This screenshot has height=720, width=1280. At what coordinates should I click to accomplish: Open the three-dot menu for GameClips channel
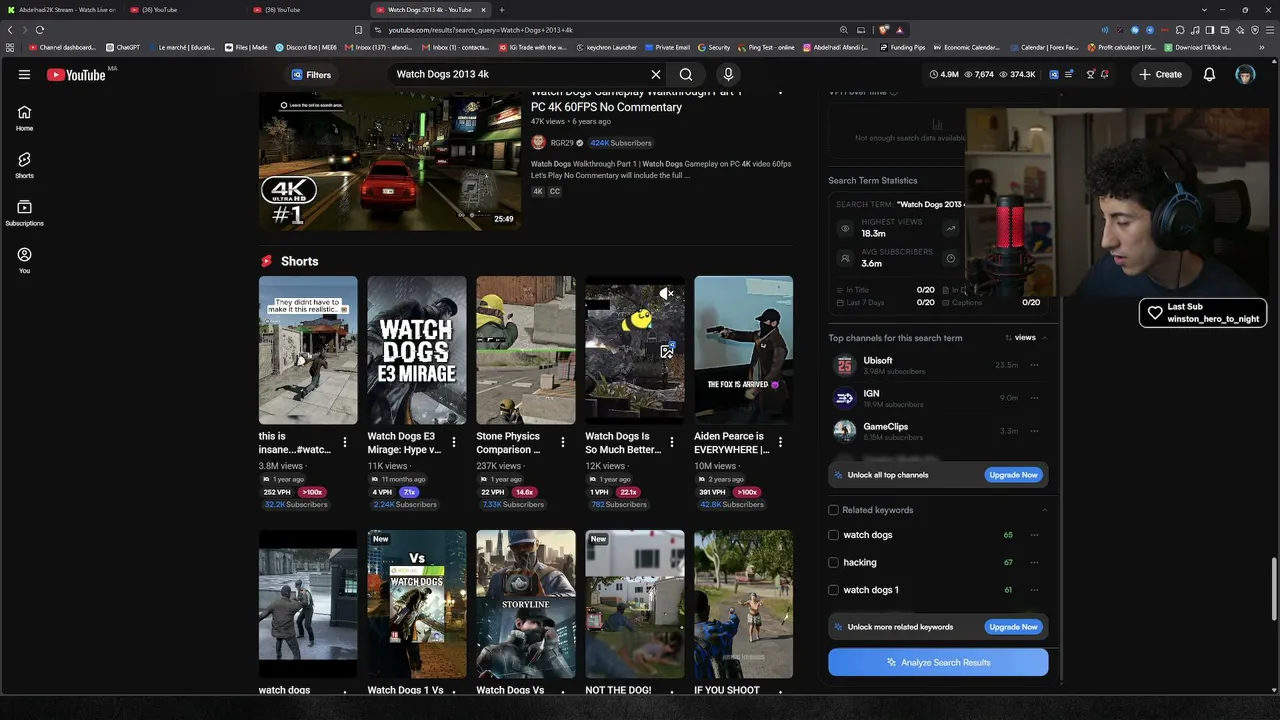coord(1035,431)
